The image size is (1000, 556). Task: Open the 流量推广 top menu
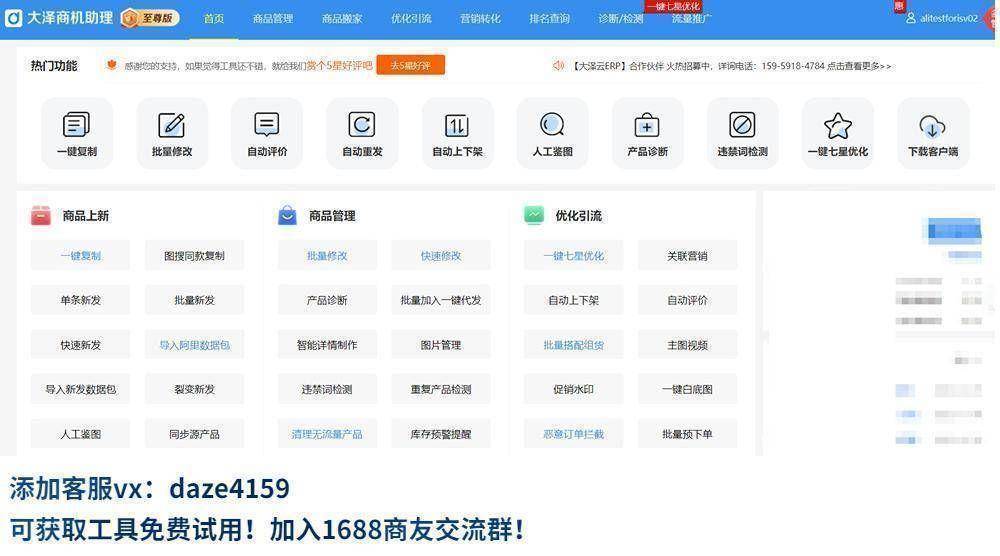(x=691, y=18)
